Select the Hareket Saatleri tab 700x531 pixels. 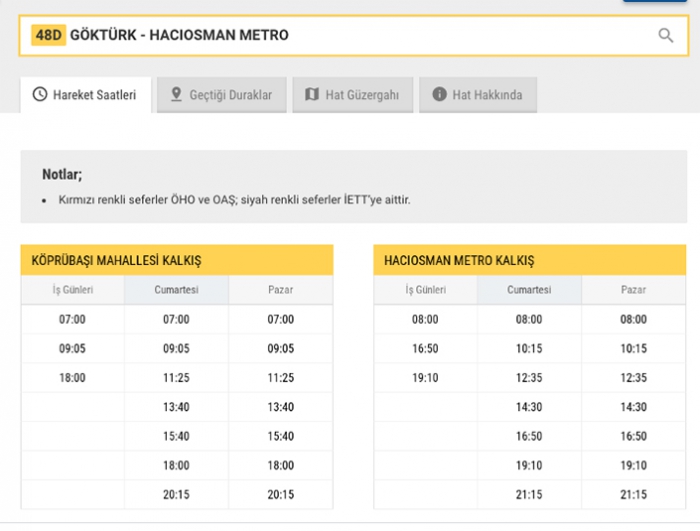coord(86,95)
